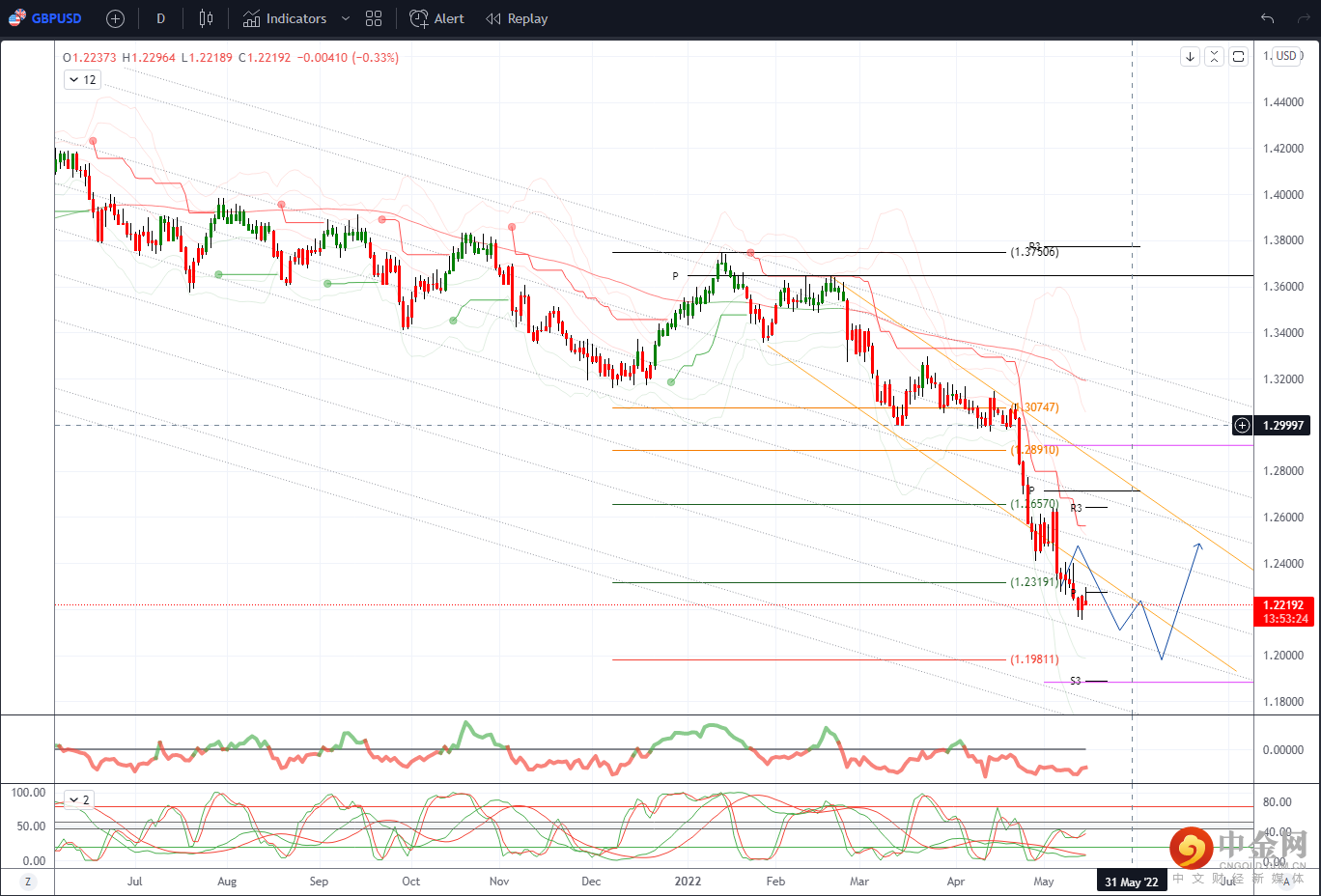Maximize the main chart pane
Viewport: 1321px width, 896px height.
click(1239, 56)
